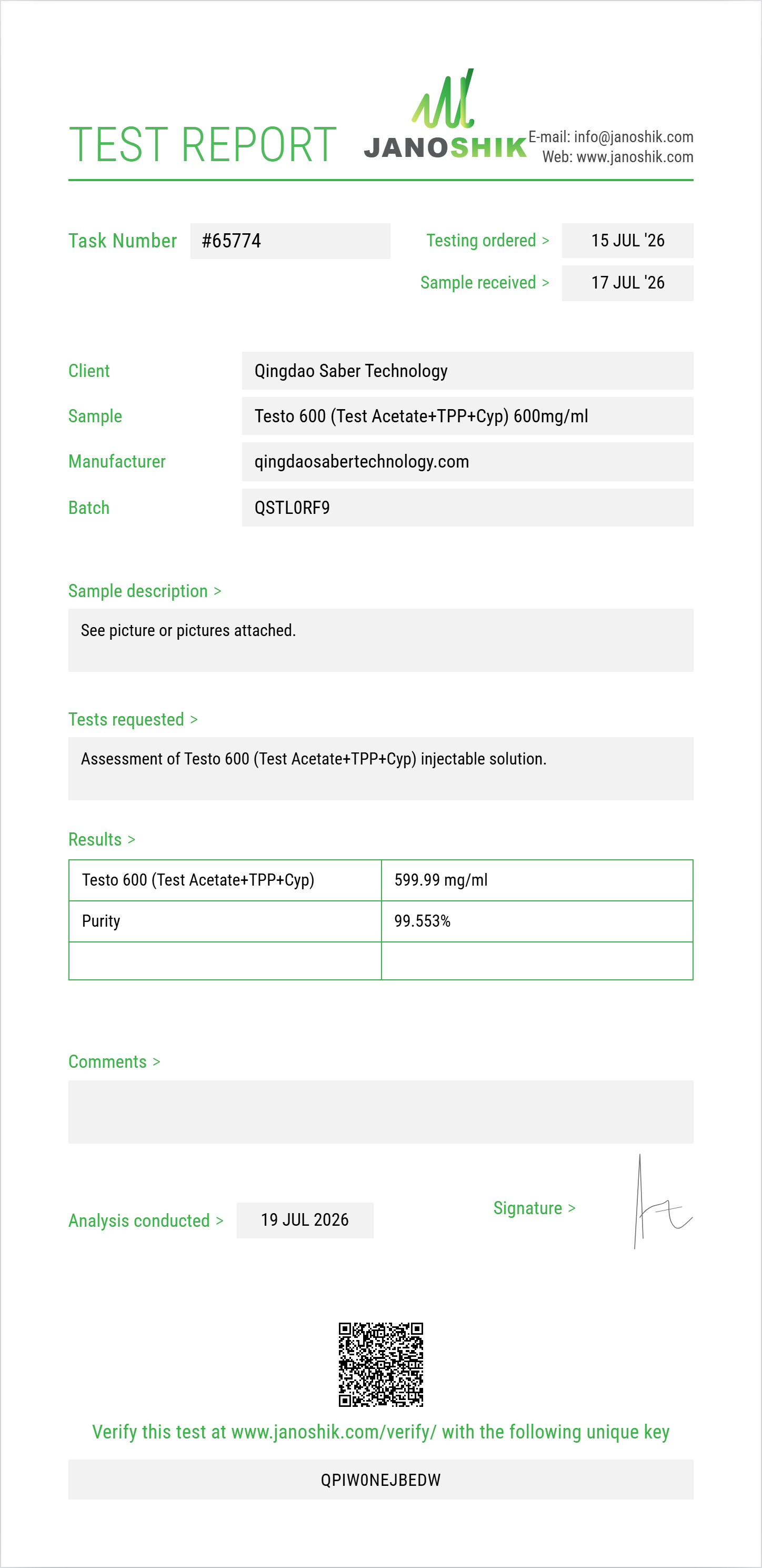The image size is (762, 1568).
Task: Click the Analysis conducted date 19 JUL 2026
Action: 305,1220
